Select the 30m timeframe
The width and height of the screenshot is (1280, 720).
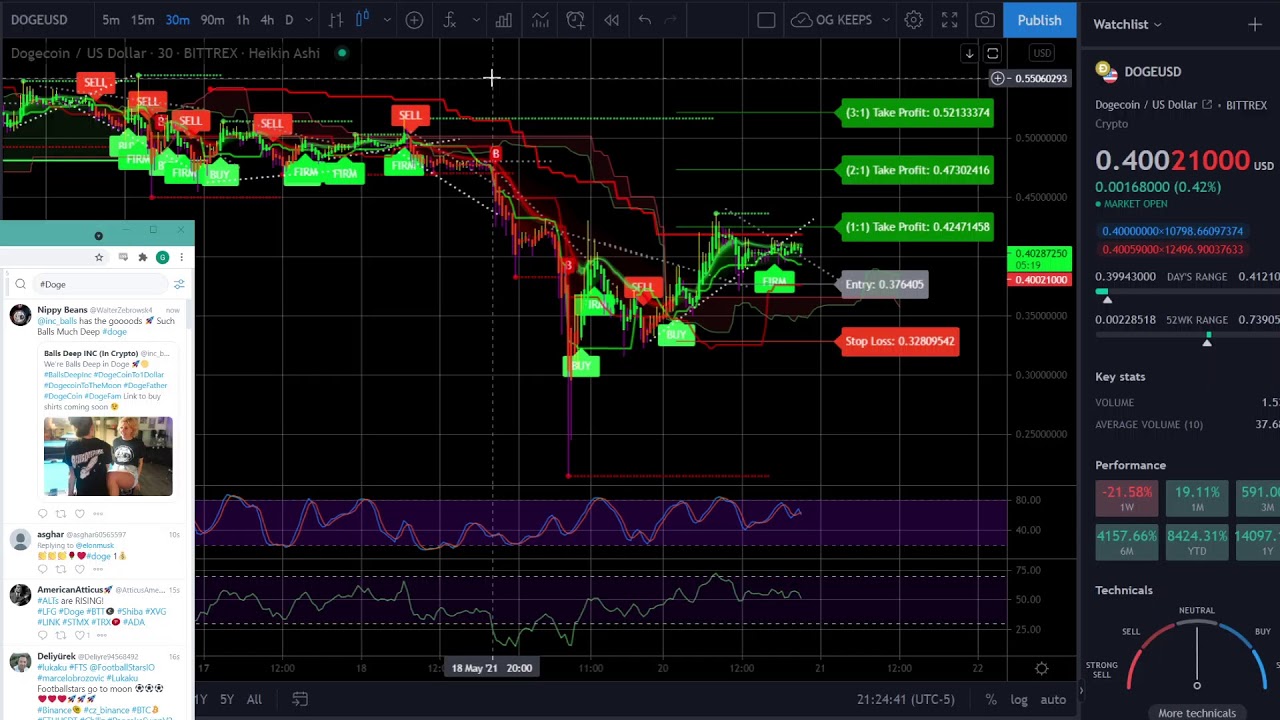(x=177, y=20)
